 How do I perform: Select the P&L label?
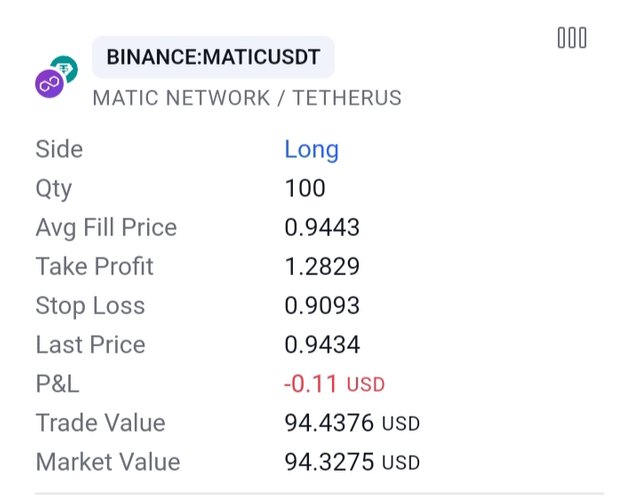click(57, 384)
